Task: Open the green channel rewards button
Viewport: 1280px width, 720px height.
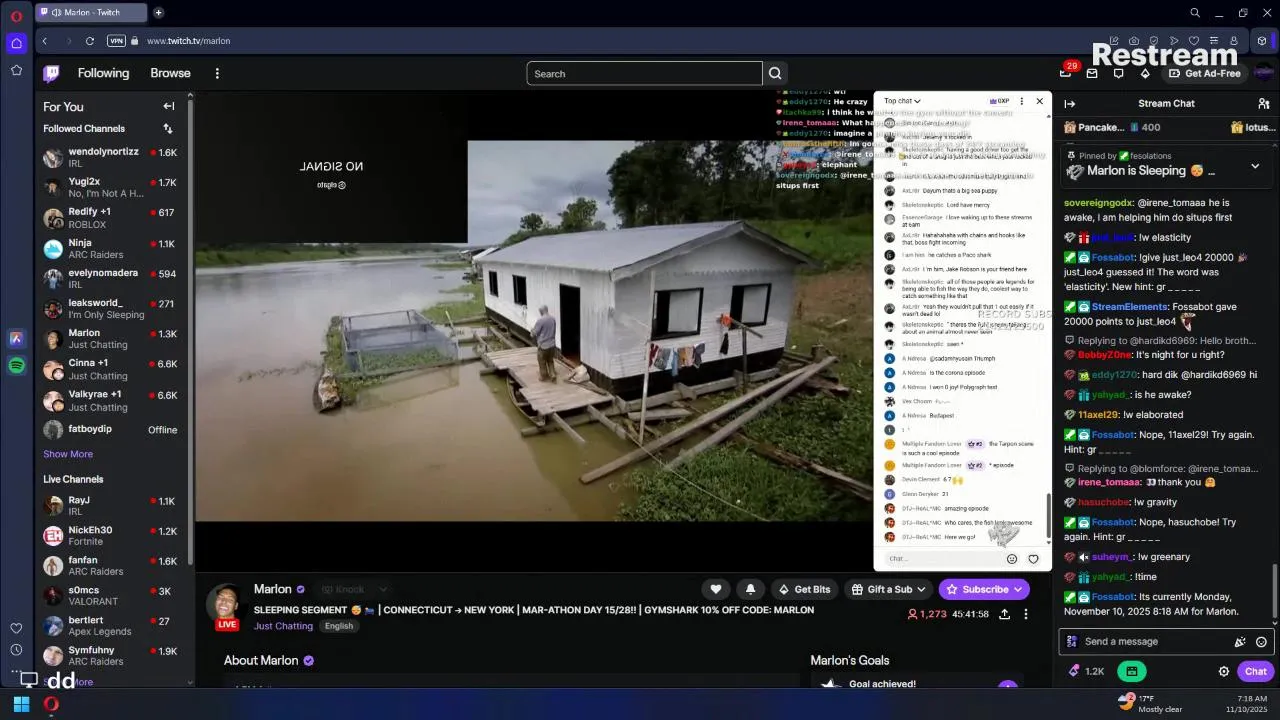Action: pyautogui.click(x=1132, y=671)
